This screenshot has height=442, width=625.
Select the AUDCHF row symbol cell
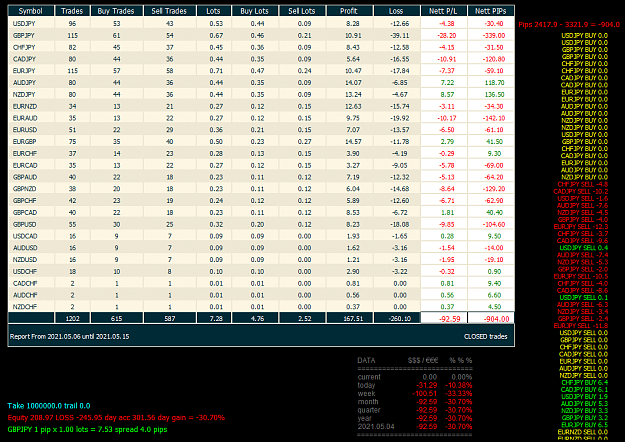(31, 295)
